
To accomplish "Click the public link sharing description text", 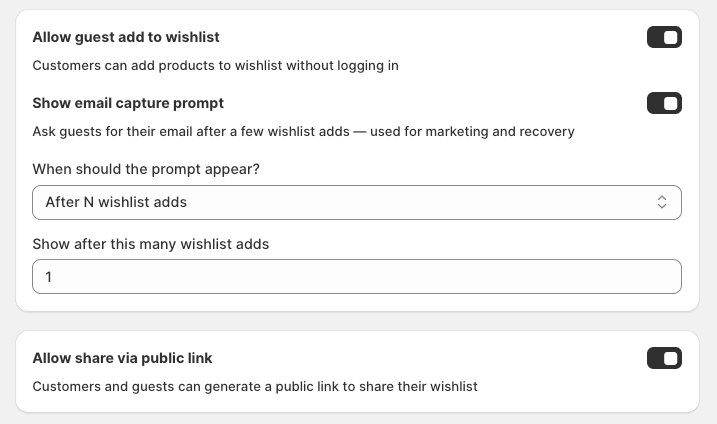I will click(x=255, y=386).
